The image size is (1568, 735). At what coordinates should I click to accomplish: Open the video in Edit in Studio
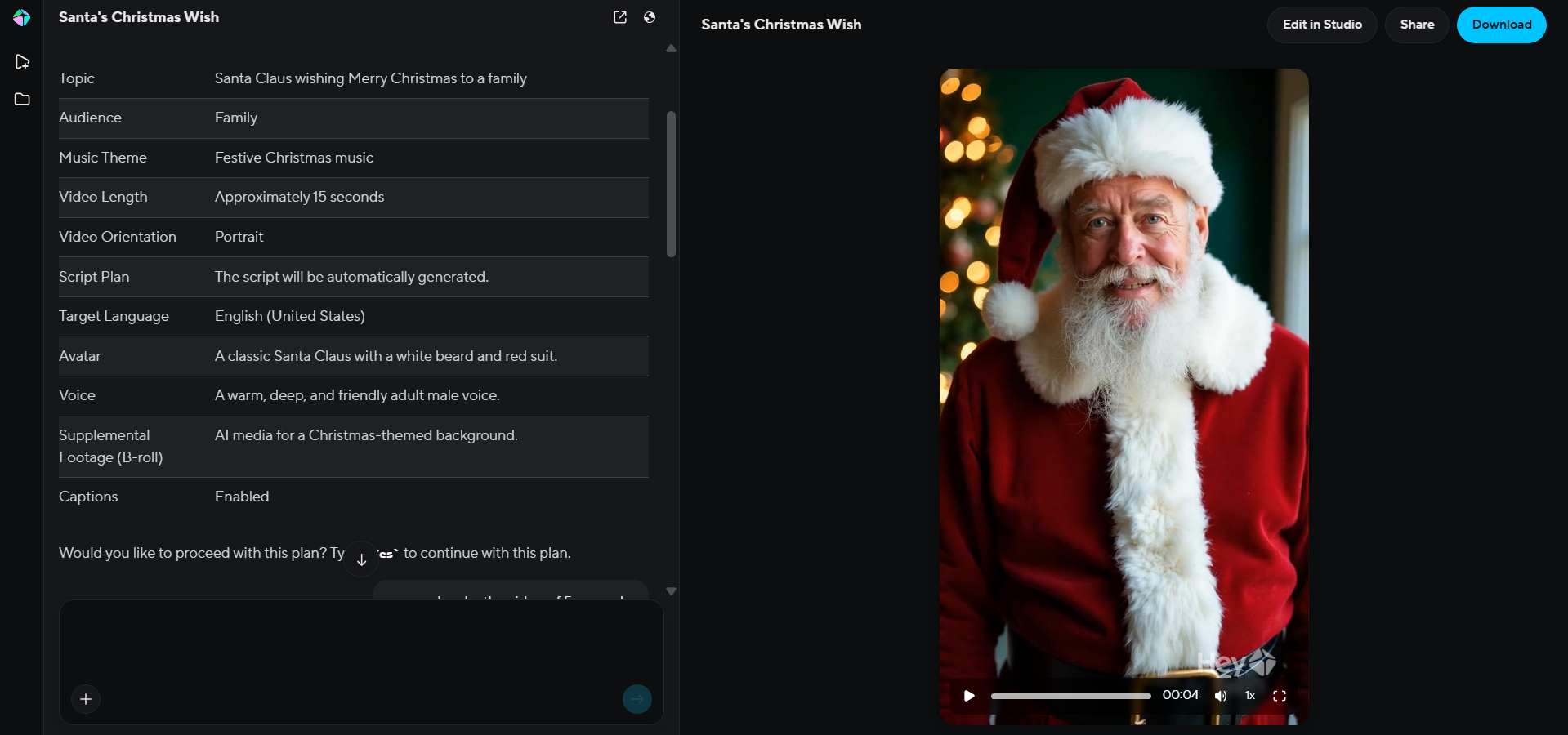tap(1320, 24)
